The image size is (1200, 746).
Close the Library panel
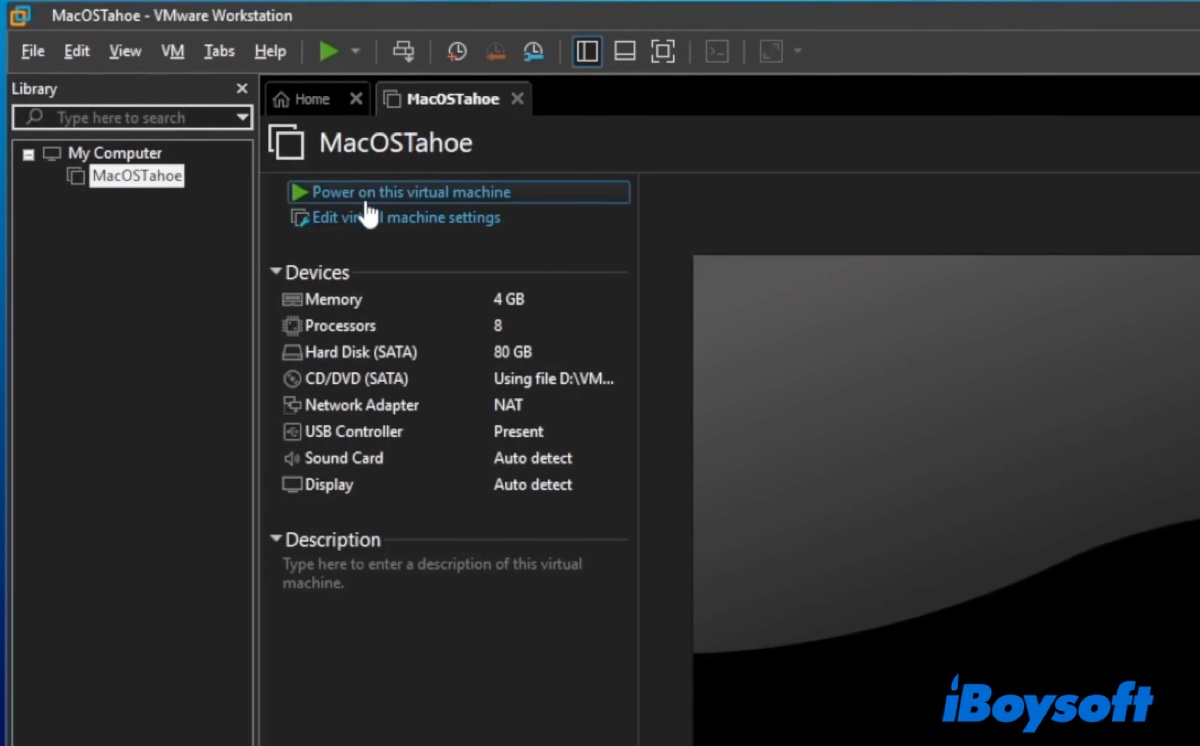click(x=242, y=89)
